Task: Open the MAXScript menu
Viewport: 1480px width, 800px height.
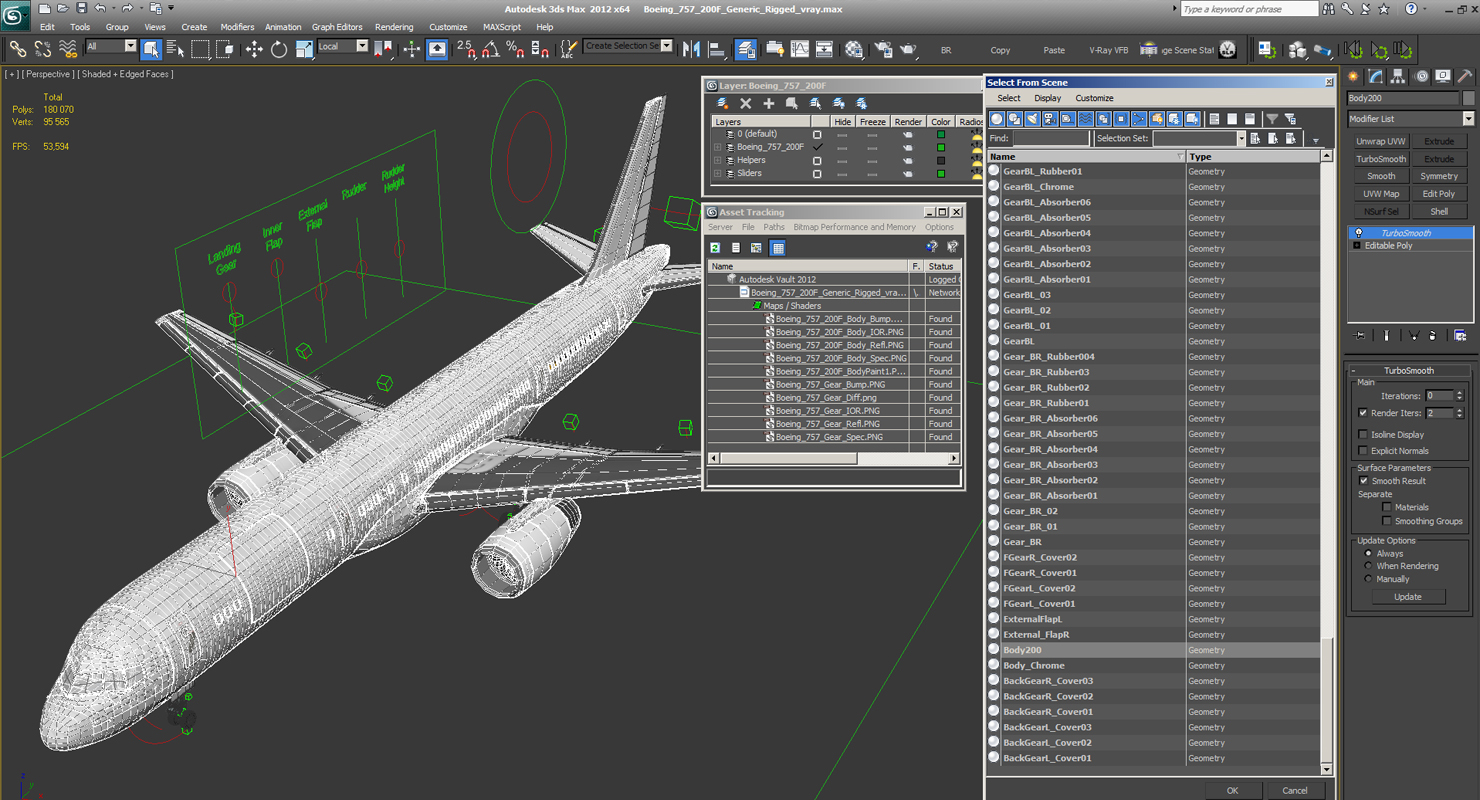Action: pos(502,27)
